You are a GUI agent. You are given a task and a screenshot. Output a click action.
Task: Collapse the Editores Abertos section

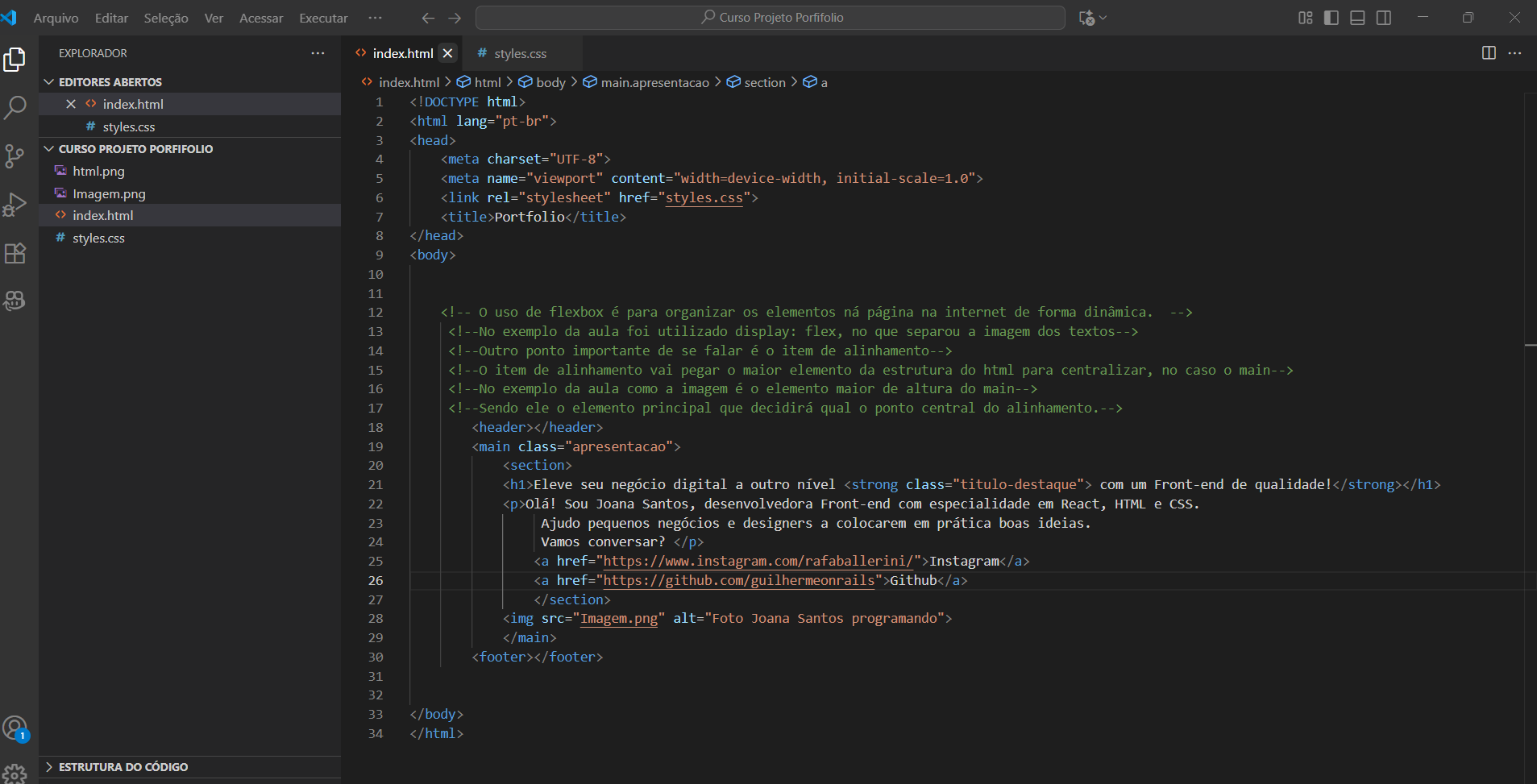click(190, 82)
